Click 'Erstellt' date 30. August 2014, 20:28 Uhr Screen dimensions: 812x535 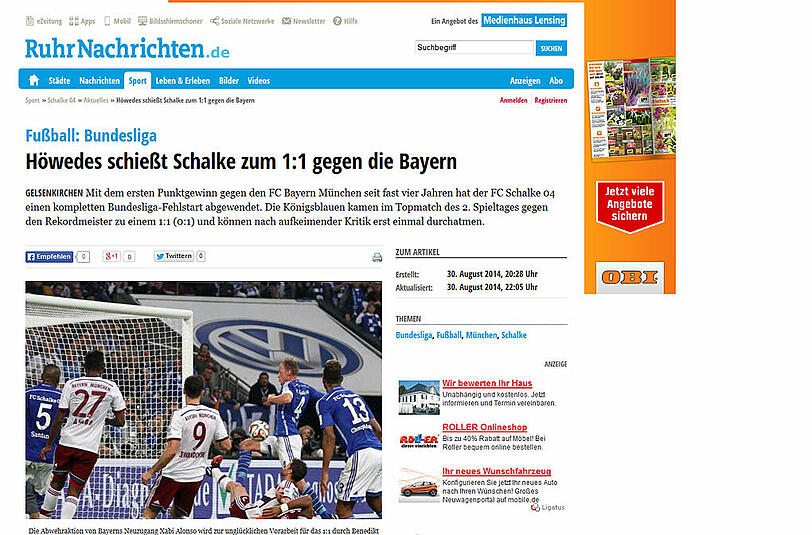[492, 274]
